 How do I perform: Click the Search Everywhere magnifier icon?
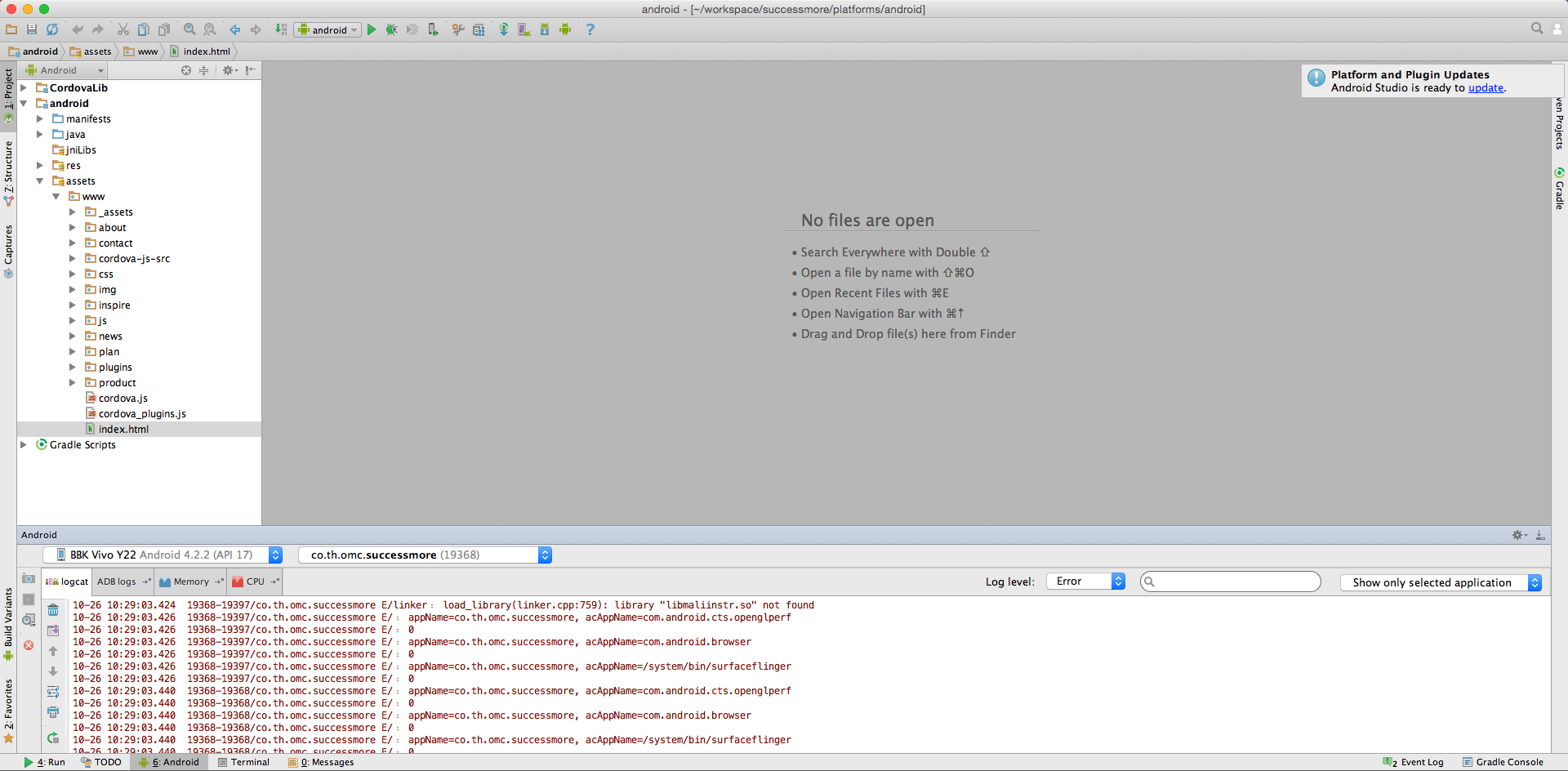(1537, 29)
